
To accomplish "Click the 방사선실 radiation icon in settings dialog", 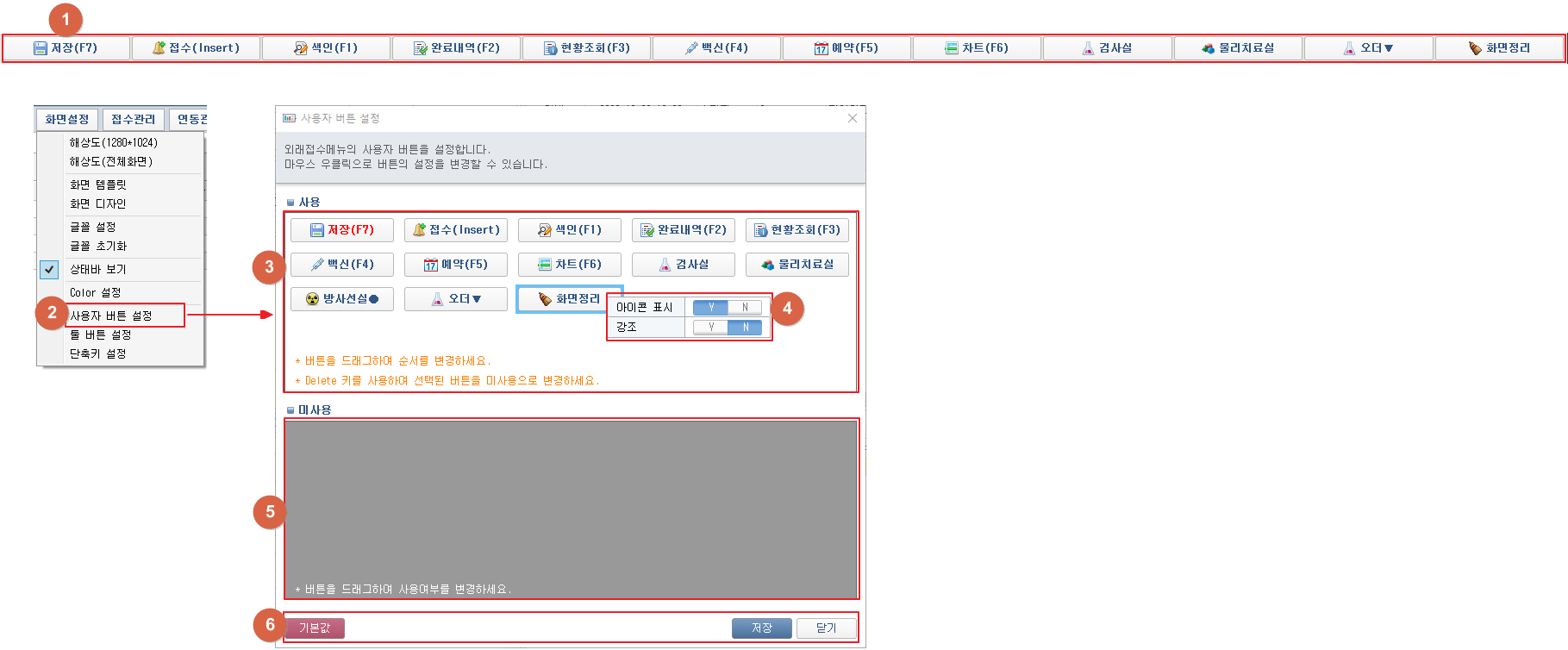I will (x=313, y=299).
